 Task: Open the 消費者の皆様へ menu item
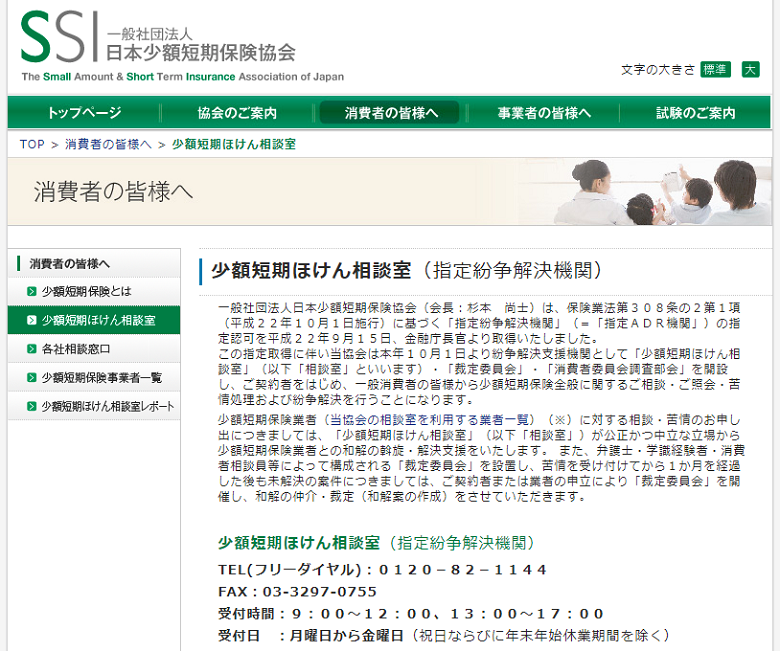click(390, 113)
